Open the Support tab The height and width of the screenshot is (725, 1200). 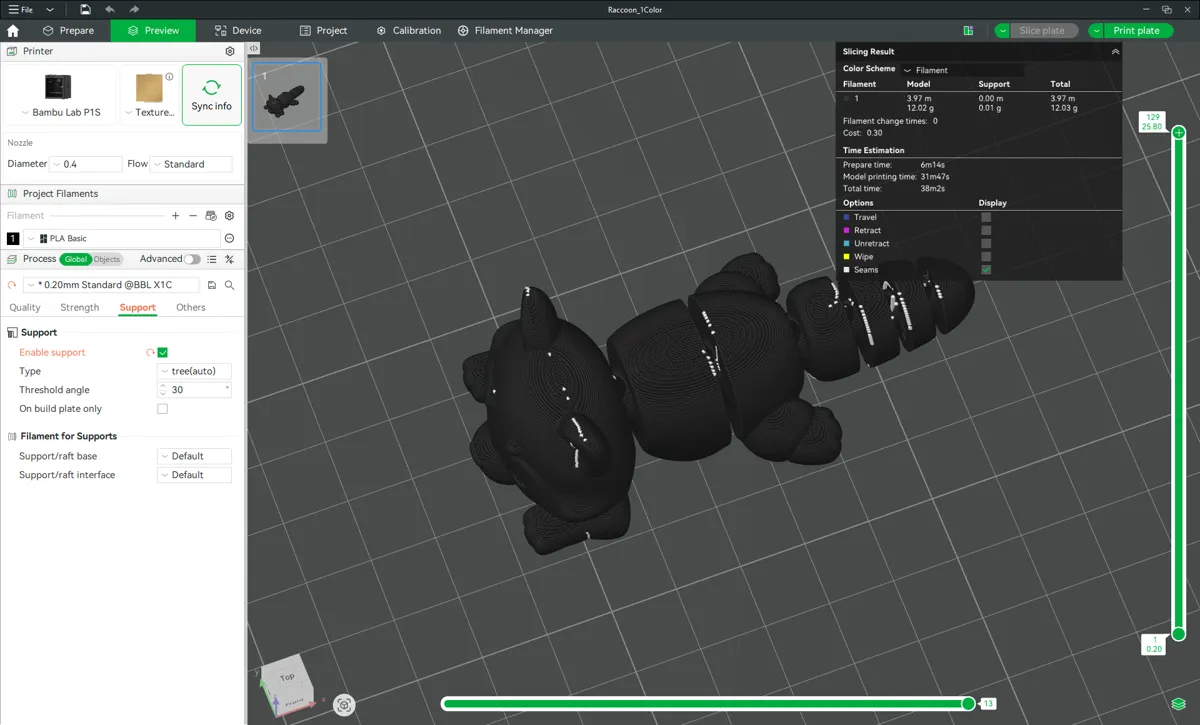(x=137, y=307)
